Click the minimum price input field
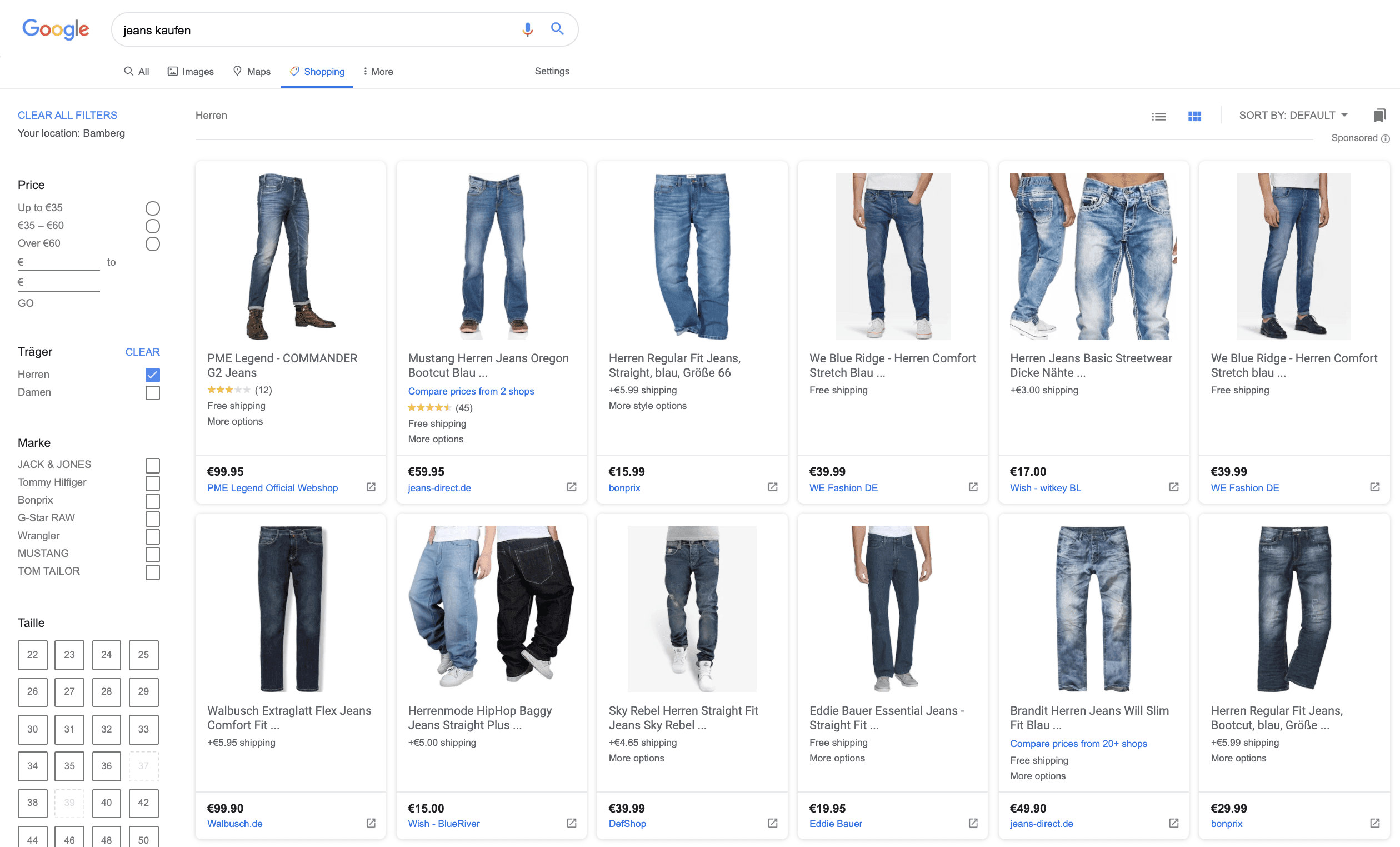 58,263
